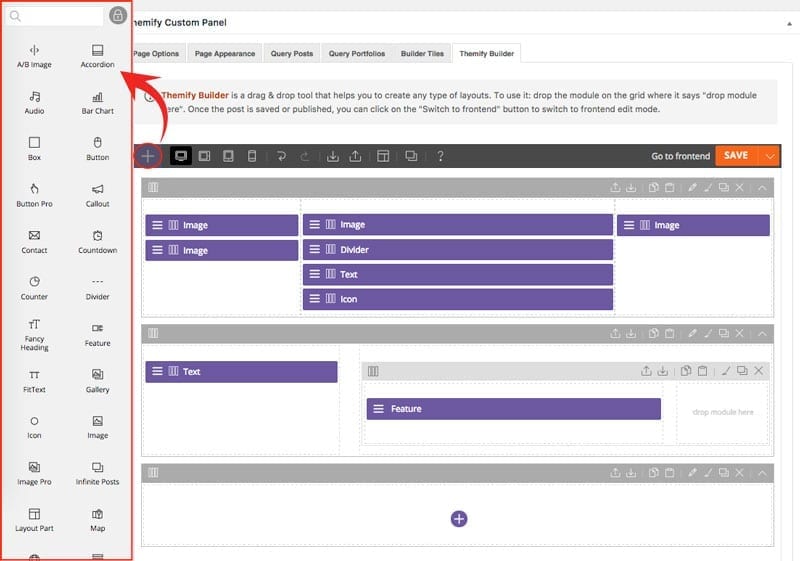Select the Callout module
800x561 pixels.
point(97,195)
